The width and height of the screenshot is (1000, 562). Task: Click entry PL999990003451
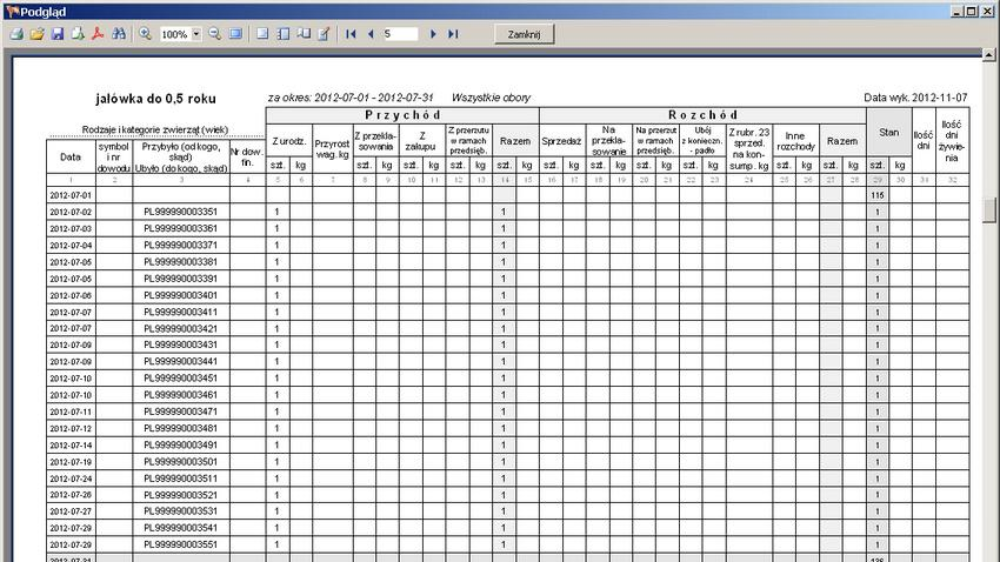pos(181,378)
